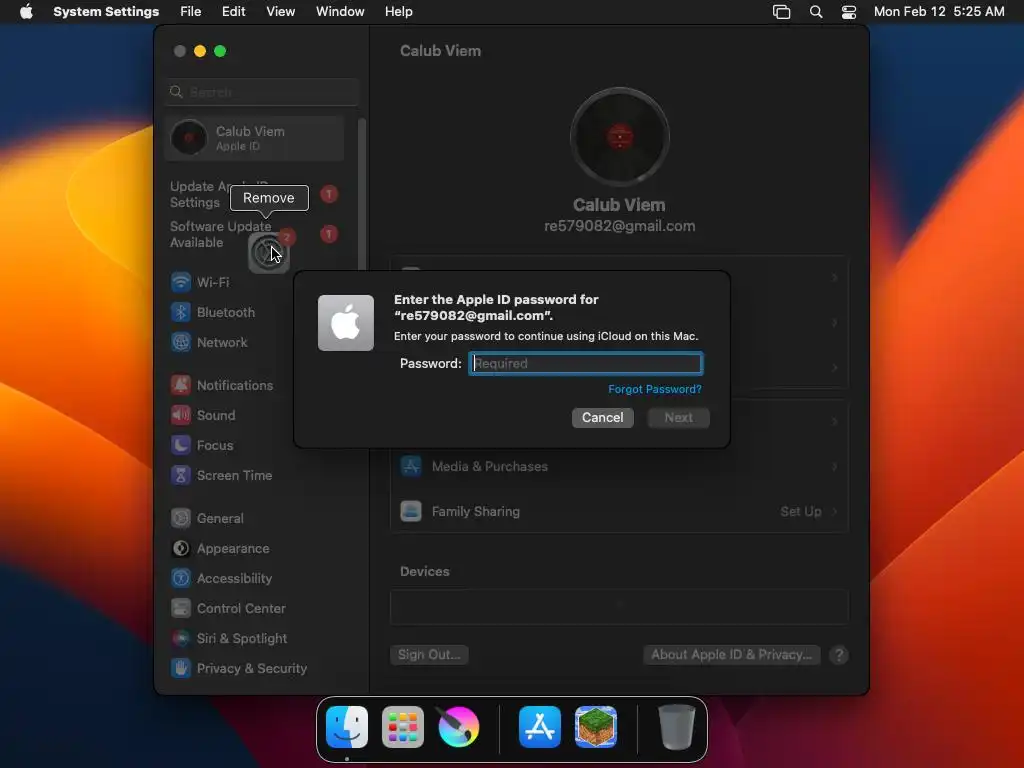Image resolution: width=1024 pixels, height=768 pixels.
Task: Click the re579082@gmail.com email under the profile name
Action: [620, 226]
